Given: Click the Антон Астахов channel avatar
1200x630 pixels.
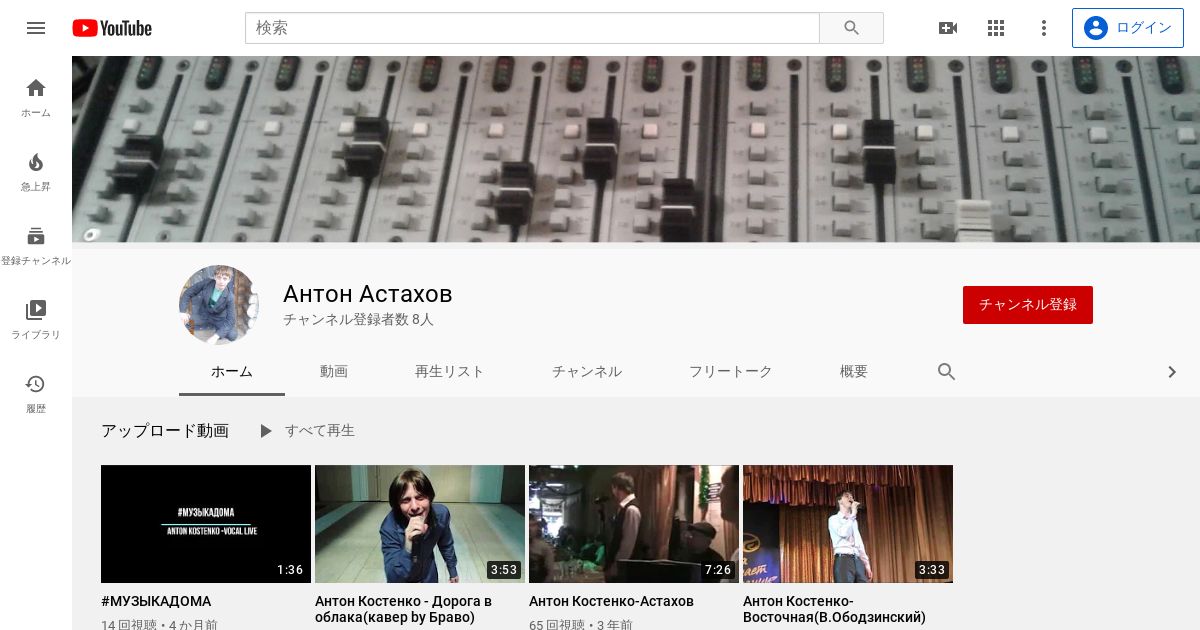Looking at the screenshot, I should 219,305.
